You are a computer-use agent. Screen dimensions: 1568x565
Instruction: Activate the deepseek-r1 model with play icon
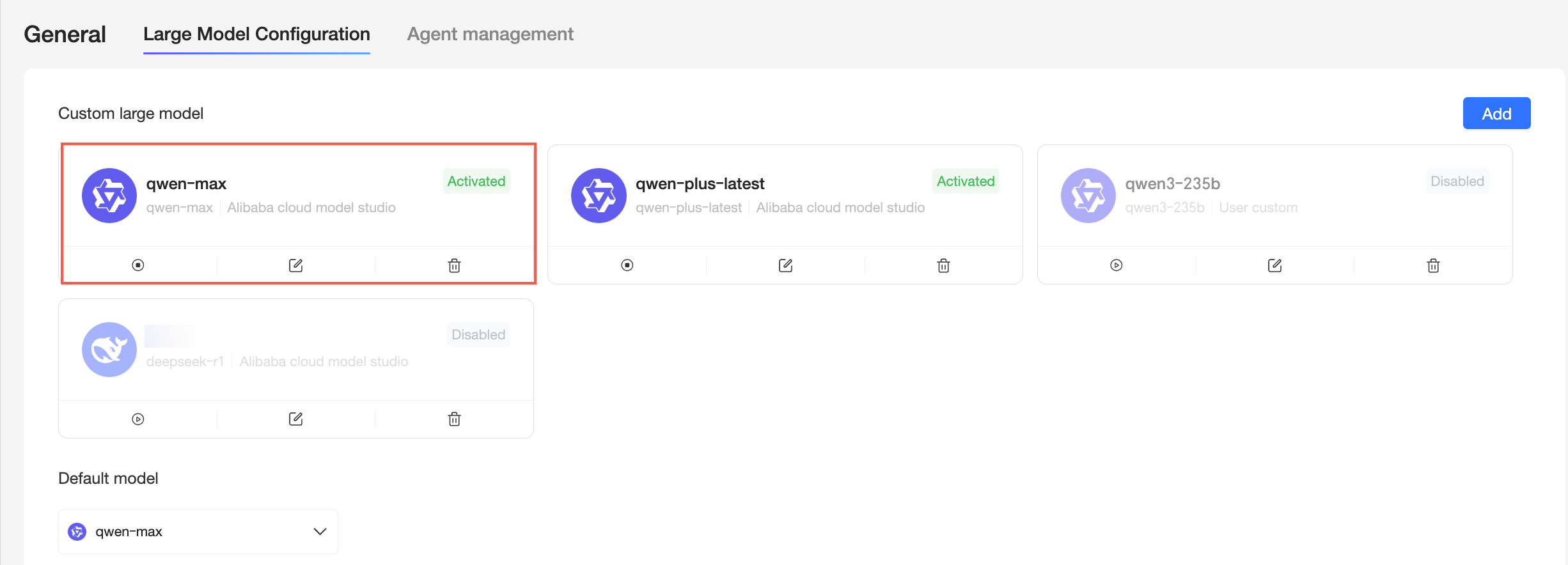click(138, 419)
